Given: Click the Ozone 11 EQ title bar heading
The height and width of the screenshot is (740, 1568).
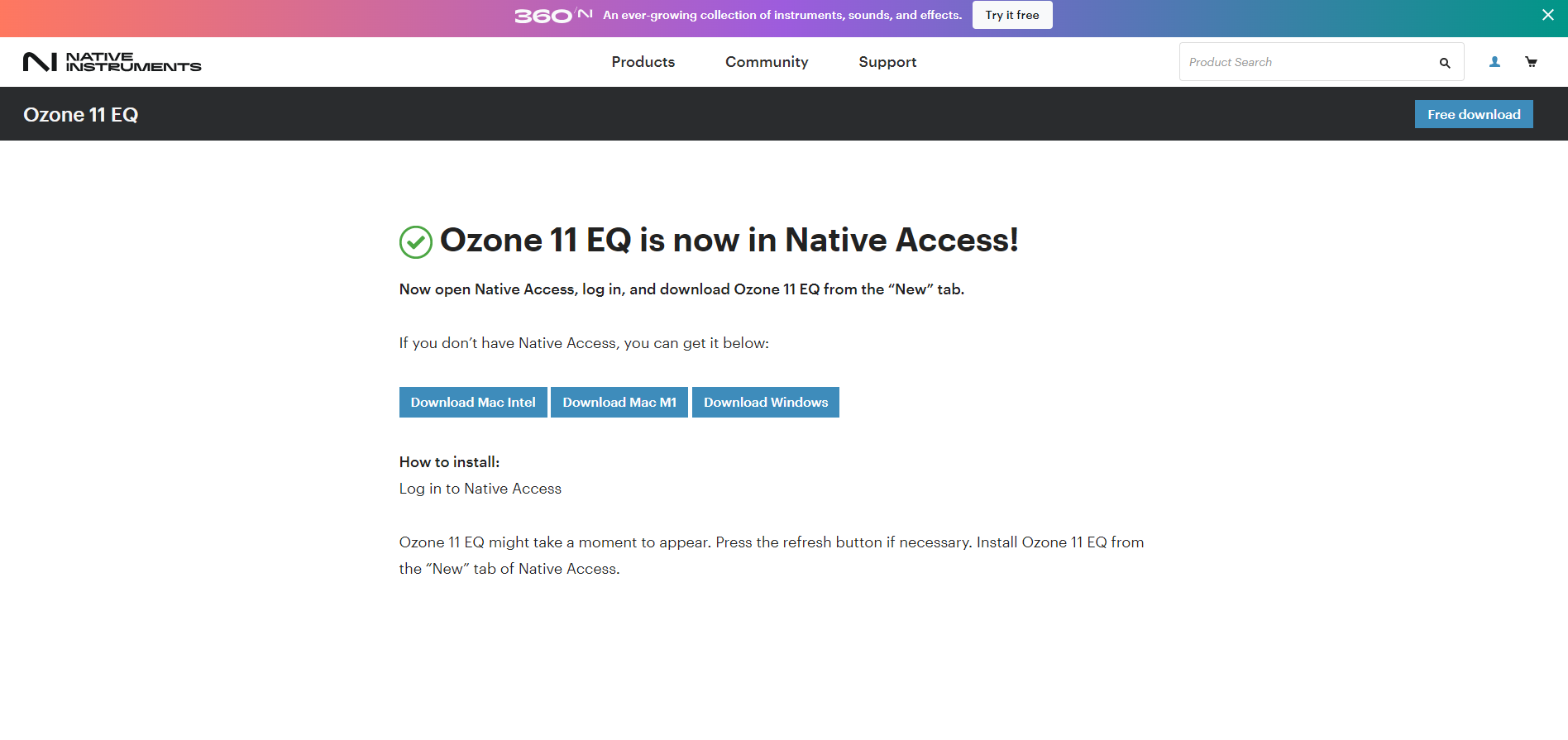Looking at the screenshot, I should (81, 115).
